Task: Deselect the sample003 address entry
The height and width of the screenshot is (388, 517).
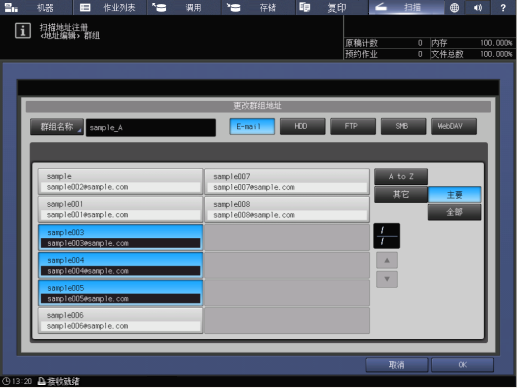Action: coord(120,237)
